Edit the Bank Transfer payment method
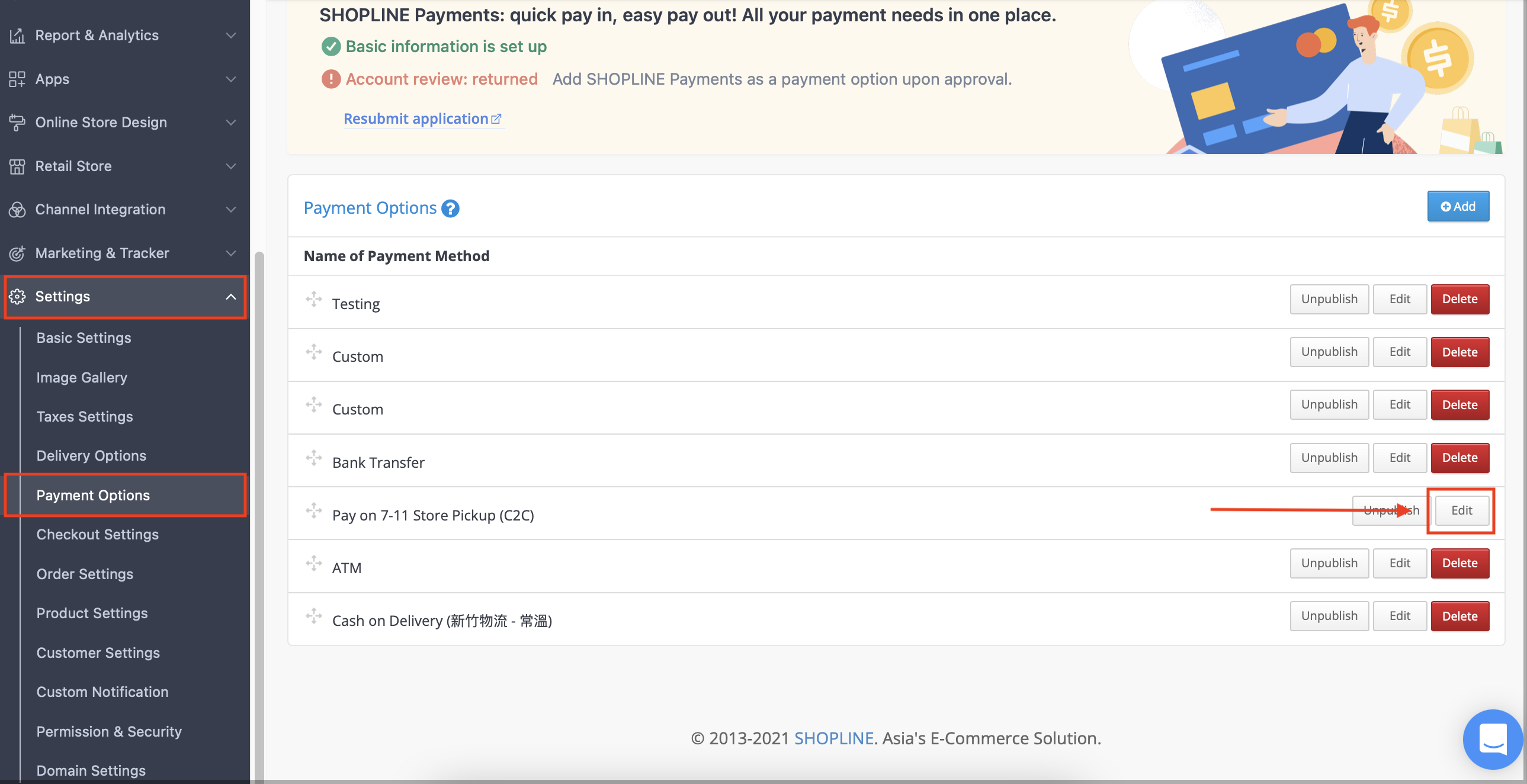This screenshot has width=1527, height=784. coord(1400,458)
